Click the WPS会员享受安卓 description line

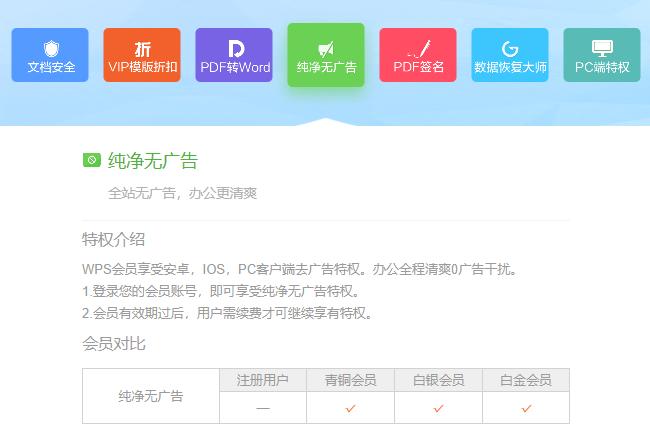[x=300, y=269]
